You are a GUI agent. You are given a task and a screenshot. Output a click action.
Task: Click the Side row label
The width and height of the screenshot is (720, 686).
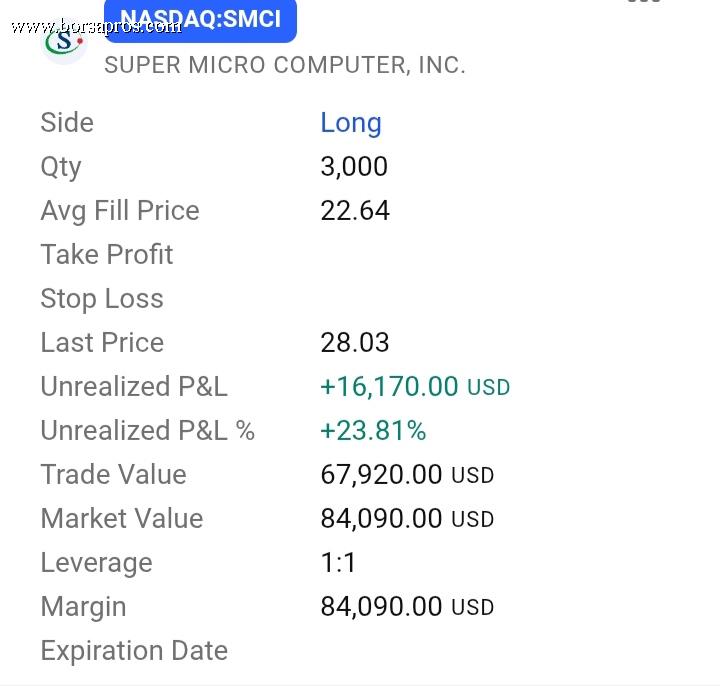67,123
